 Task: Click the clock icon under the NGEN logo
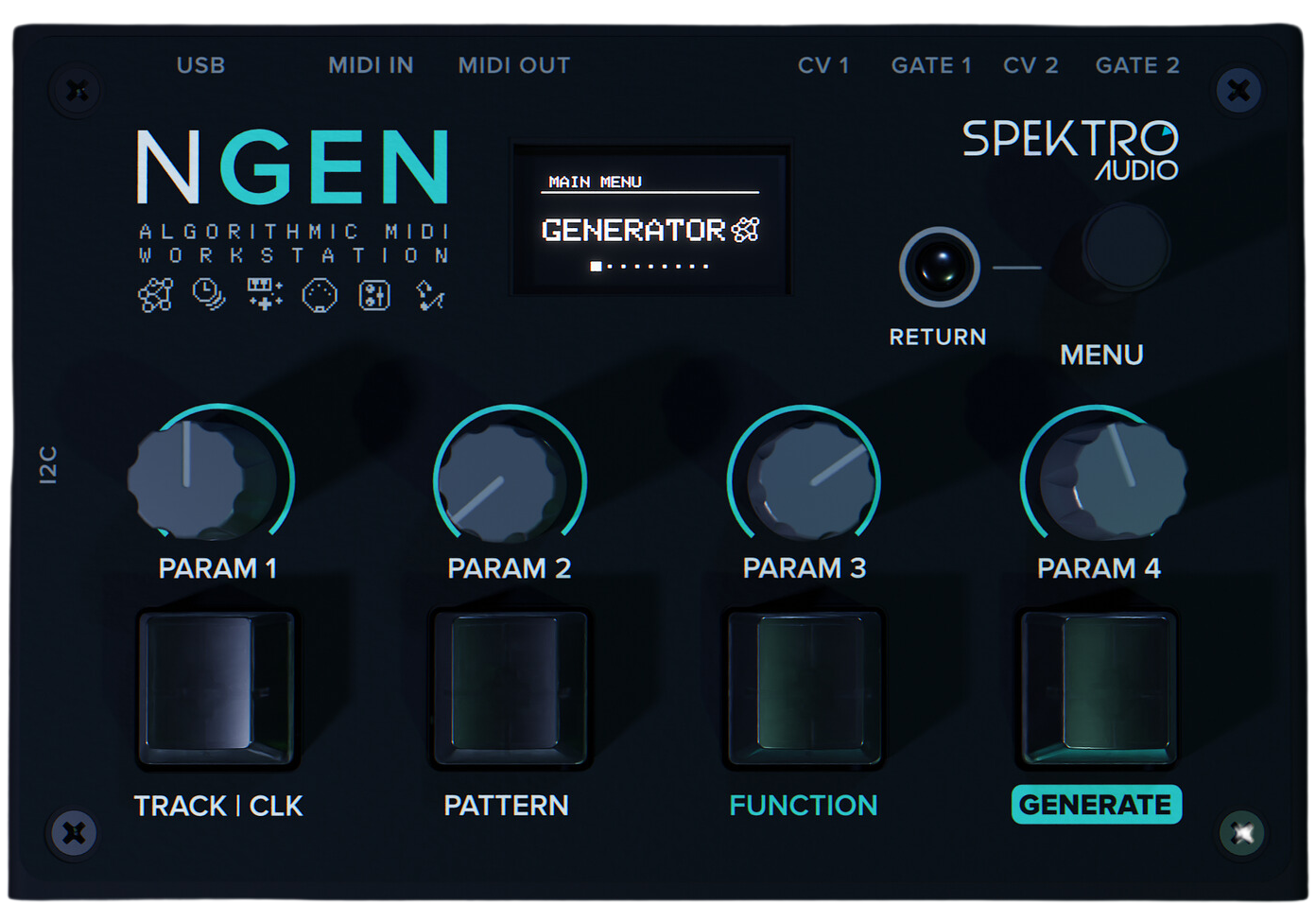209,294
